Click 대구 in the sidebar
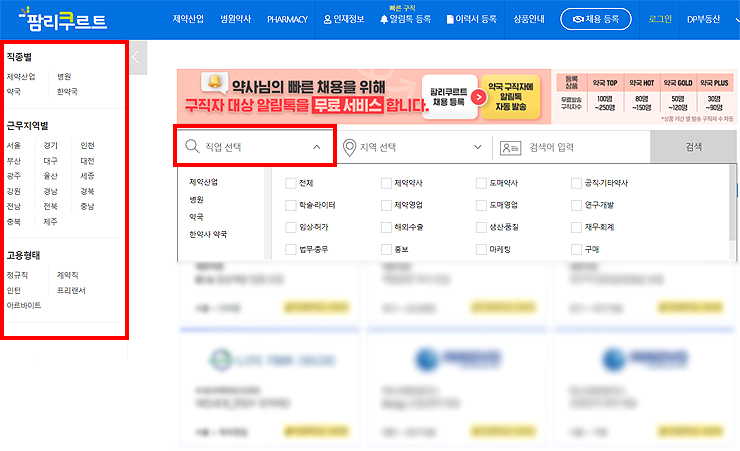This screenshot has height=451, width=740. 50,161
